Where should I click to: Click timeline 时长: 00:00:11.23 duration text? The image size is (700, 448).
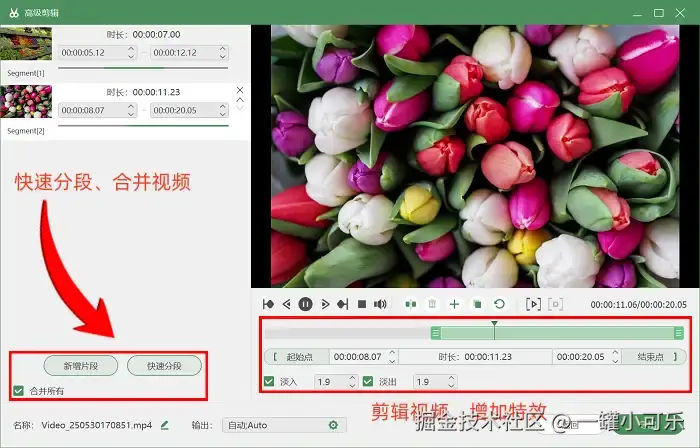click(x=475, y=357)
